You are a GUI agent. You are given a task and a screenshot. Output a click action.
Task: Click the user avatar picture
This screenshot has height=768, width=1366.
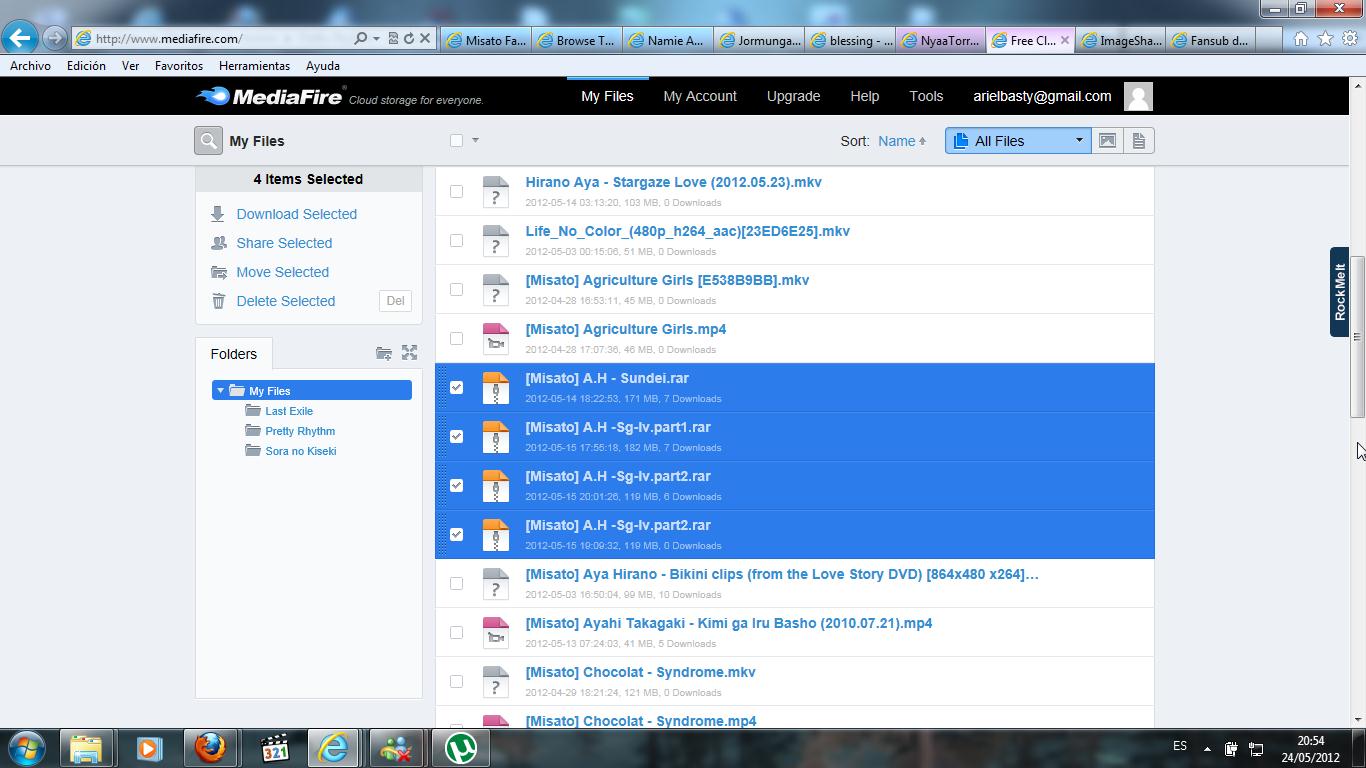coord(1138,96)
